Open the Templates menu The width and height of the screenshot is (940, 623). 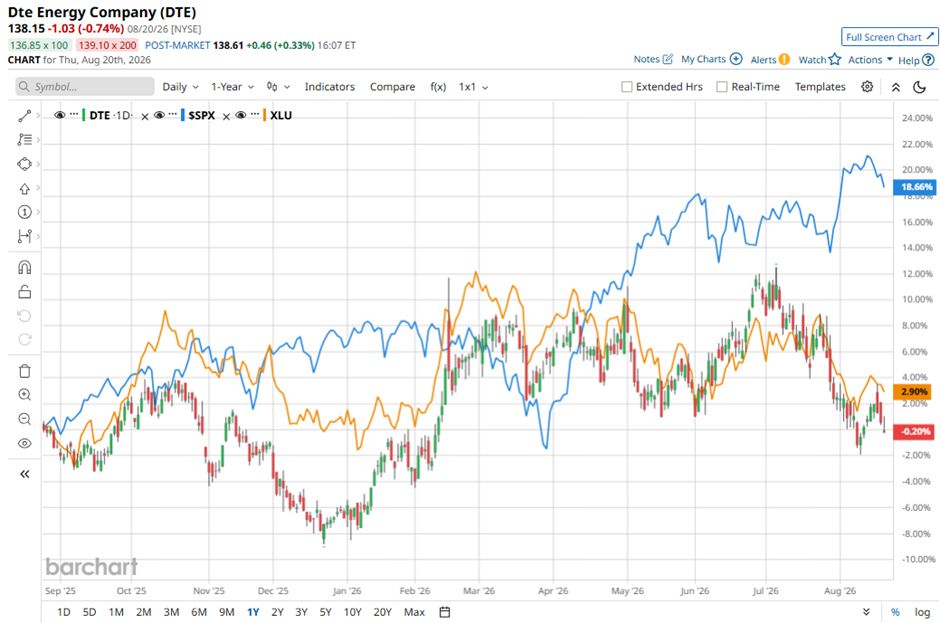(x=820, y=87)
